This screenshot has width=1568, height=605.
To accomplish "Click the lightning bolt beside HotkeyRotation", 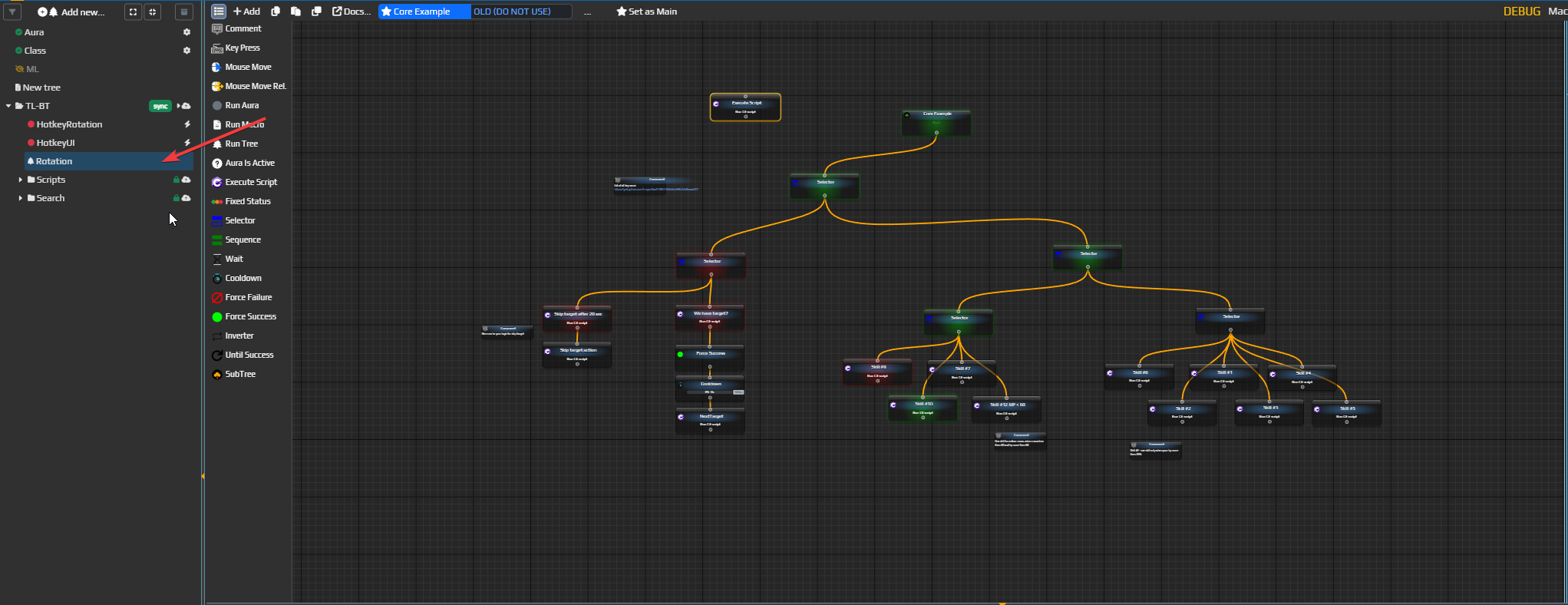I will [x=187, y=124].
